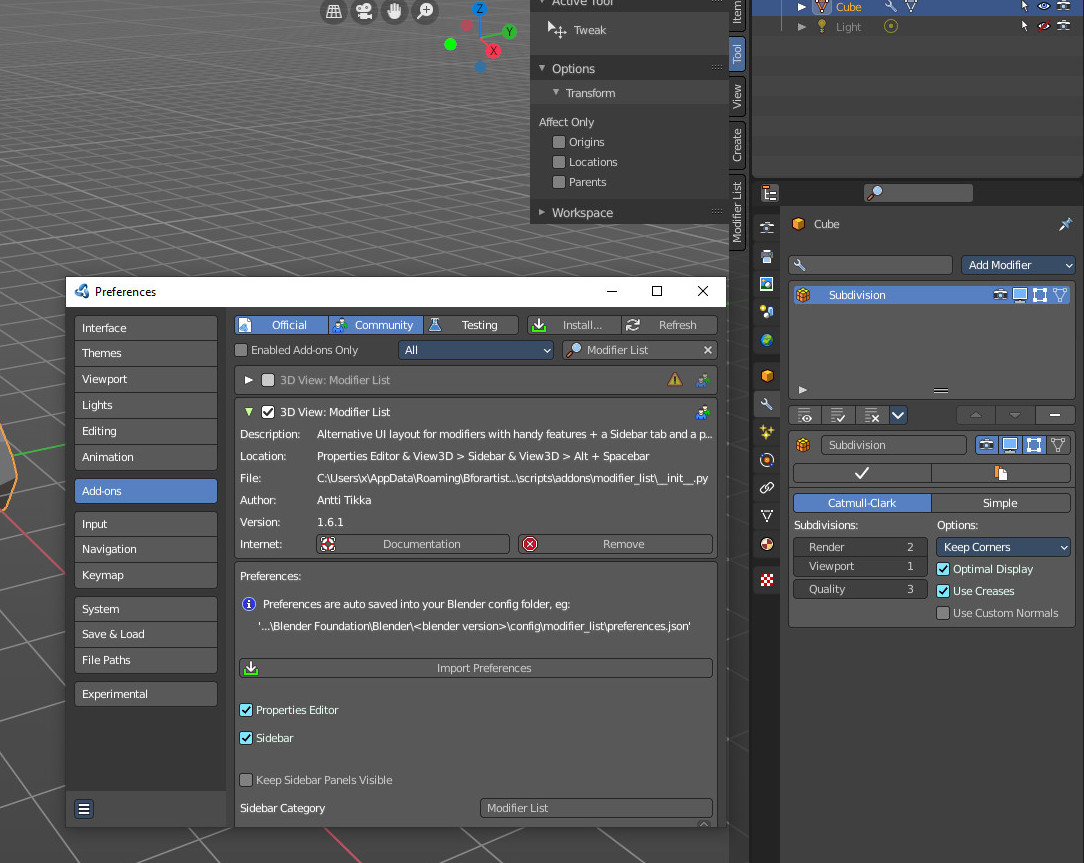Disable the Use Creases checkbox
This screenshot has height=863, width=1084.
pyautogui.click(x=943, y=591)
